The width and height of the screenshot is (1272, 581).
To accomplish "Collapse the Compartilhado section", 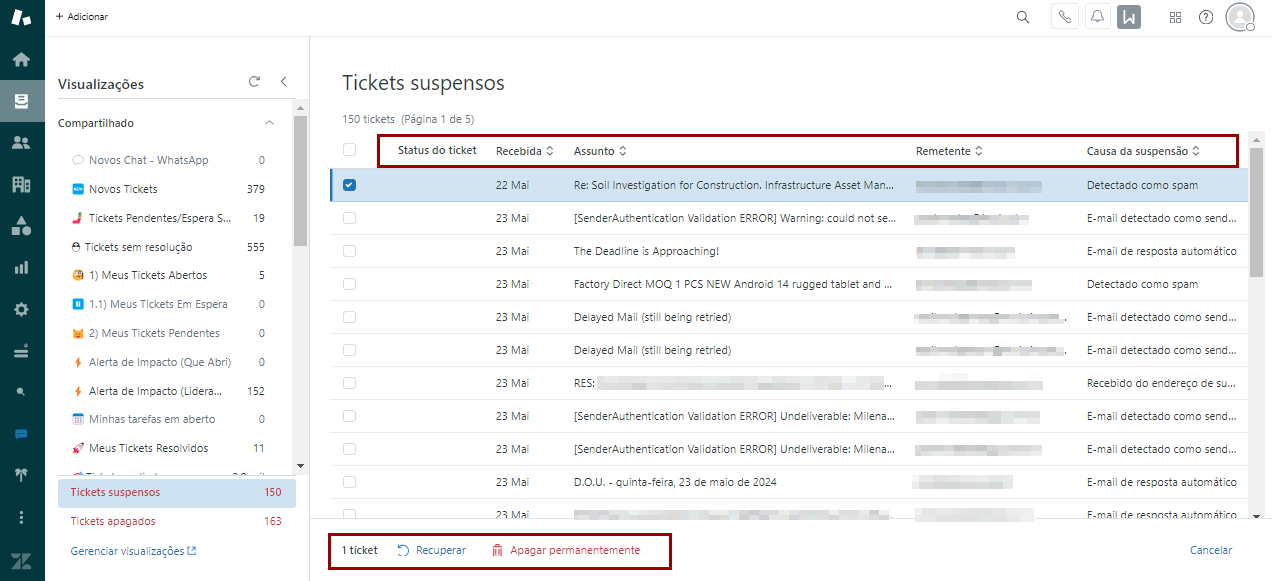I will [x=269, y=123].
